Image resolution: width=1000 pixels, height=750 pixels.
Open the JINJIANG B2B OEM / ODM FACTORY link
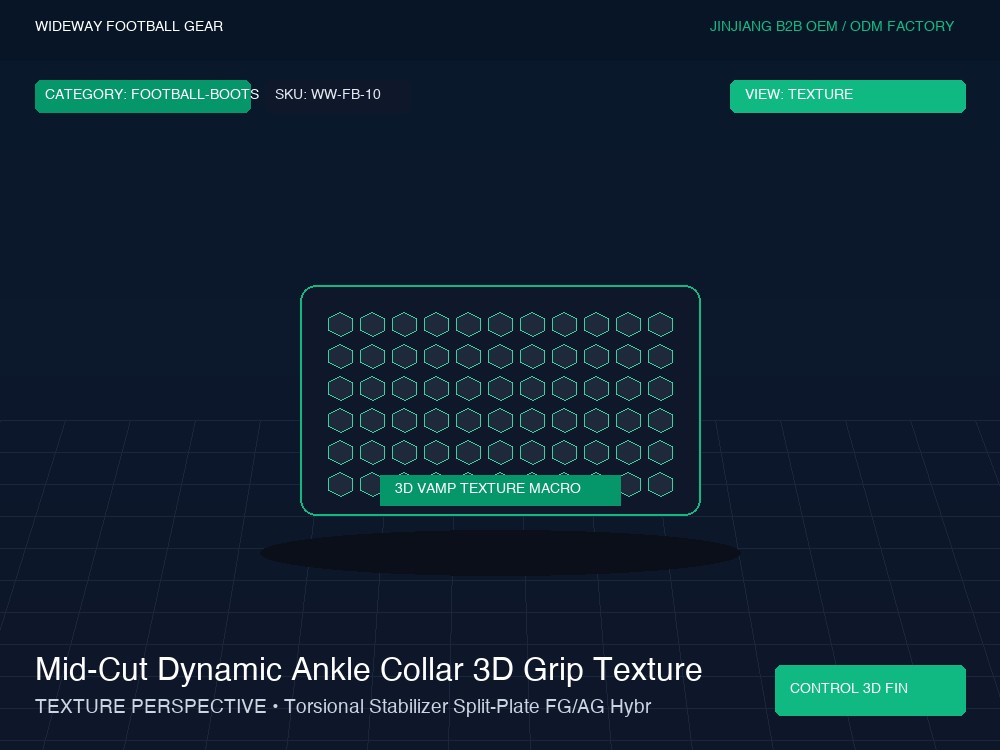point(832,26)
